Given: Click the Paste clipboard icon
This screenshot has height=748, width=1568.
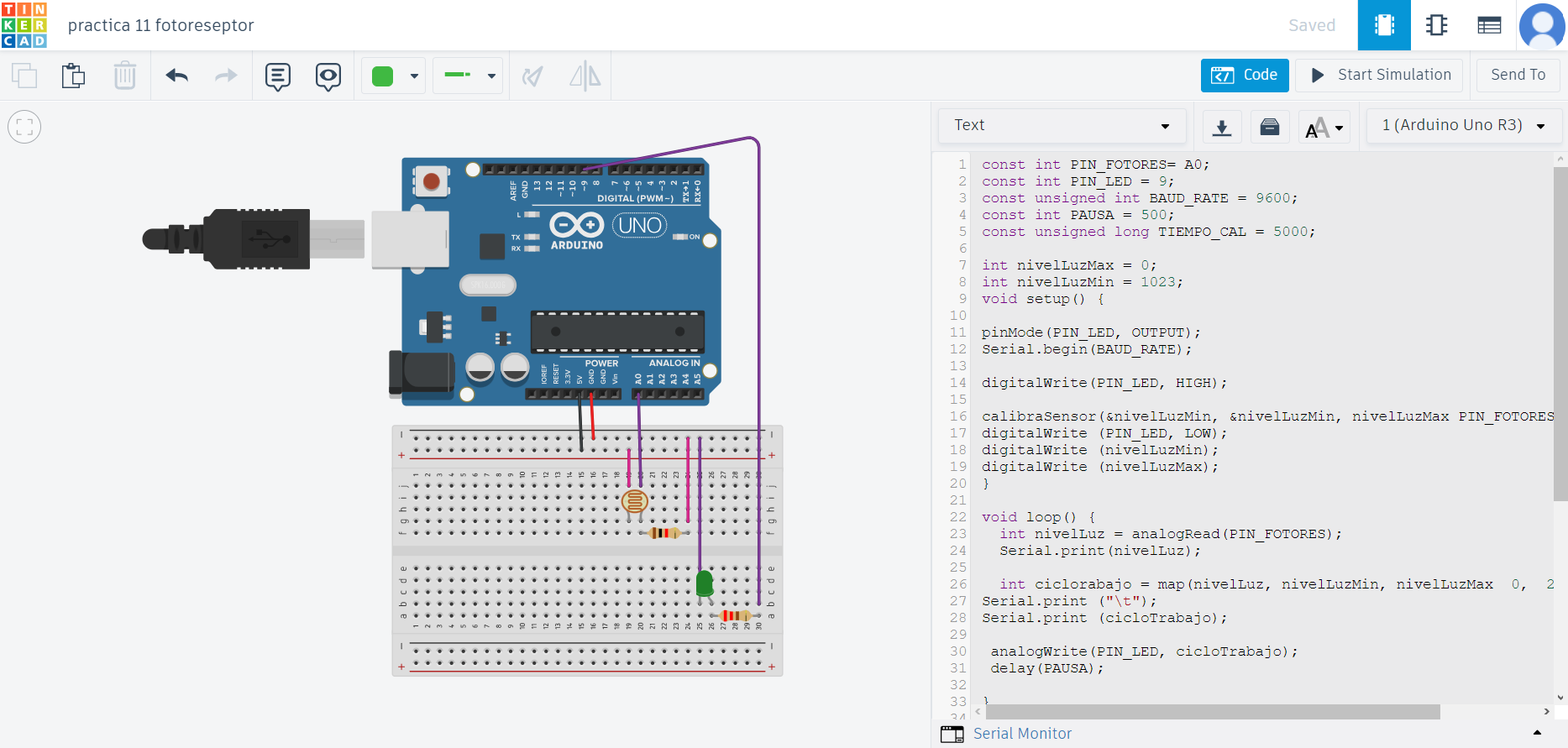Looking at the screenshot, I should (74, 76).
